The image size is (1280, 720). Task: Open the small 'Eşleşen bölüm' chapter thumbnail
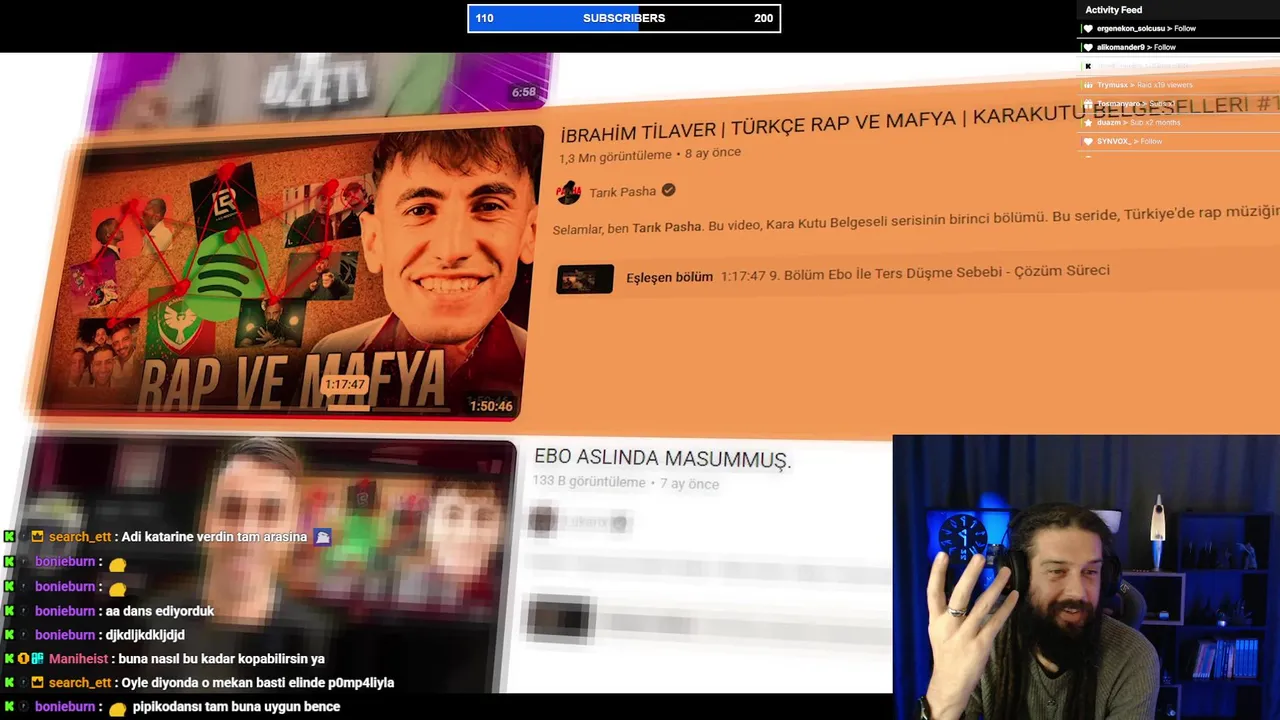coord(585,279)
